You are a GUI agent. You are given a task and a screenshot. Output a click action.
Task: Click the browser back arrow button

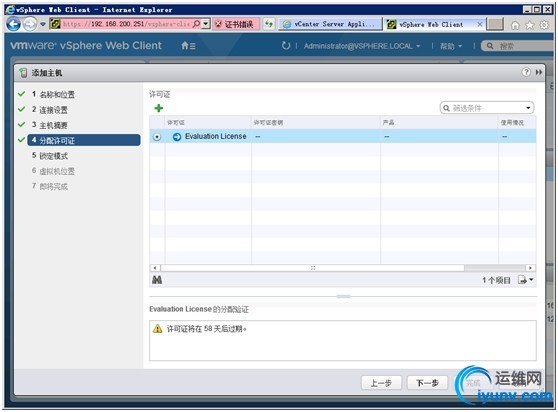(x=14, y=24)
